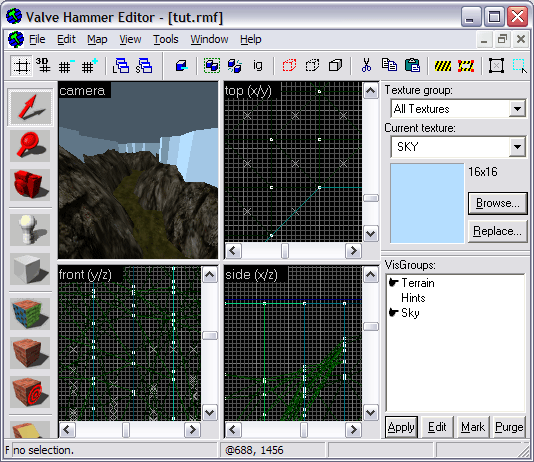This screenshot has height=462, width=534.
Task: Toggle Sky VisGroup visibility checkmark
Action: 393,312
